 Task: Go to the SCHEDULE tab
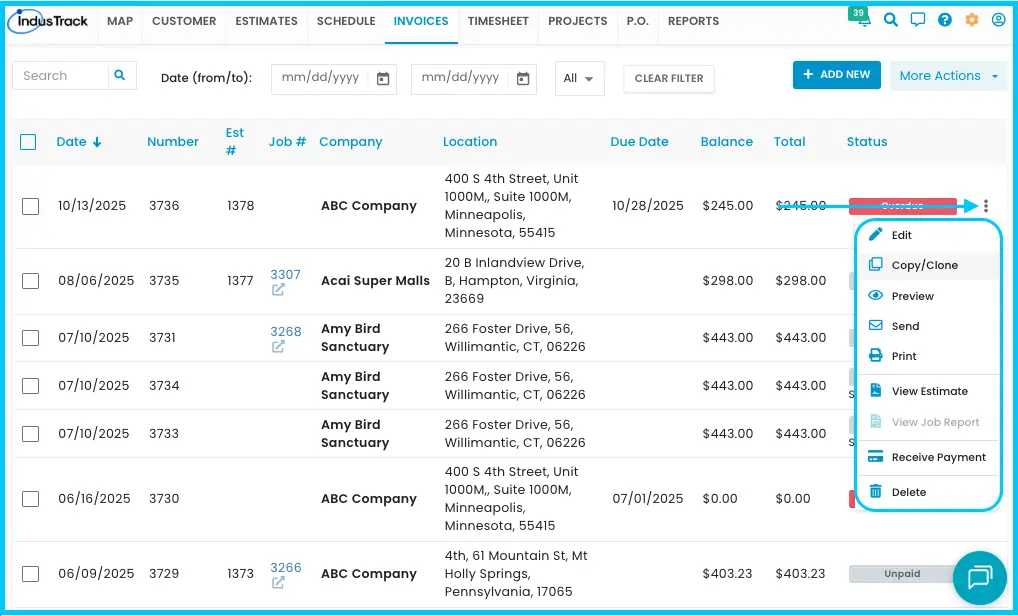point(346,21)
